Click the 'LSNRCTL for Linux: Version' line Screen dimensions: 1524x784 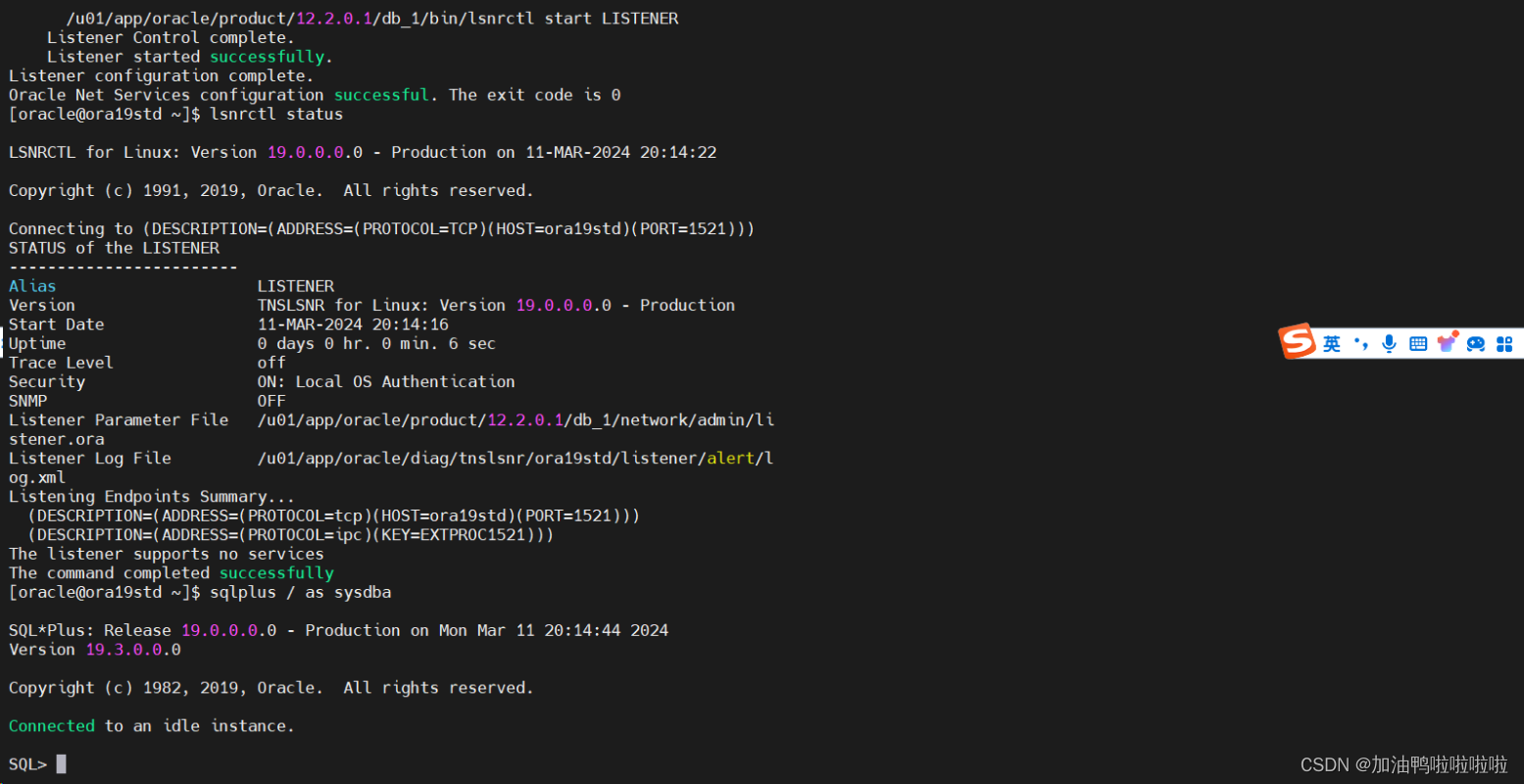[x=363, y=152]
